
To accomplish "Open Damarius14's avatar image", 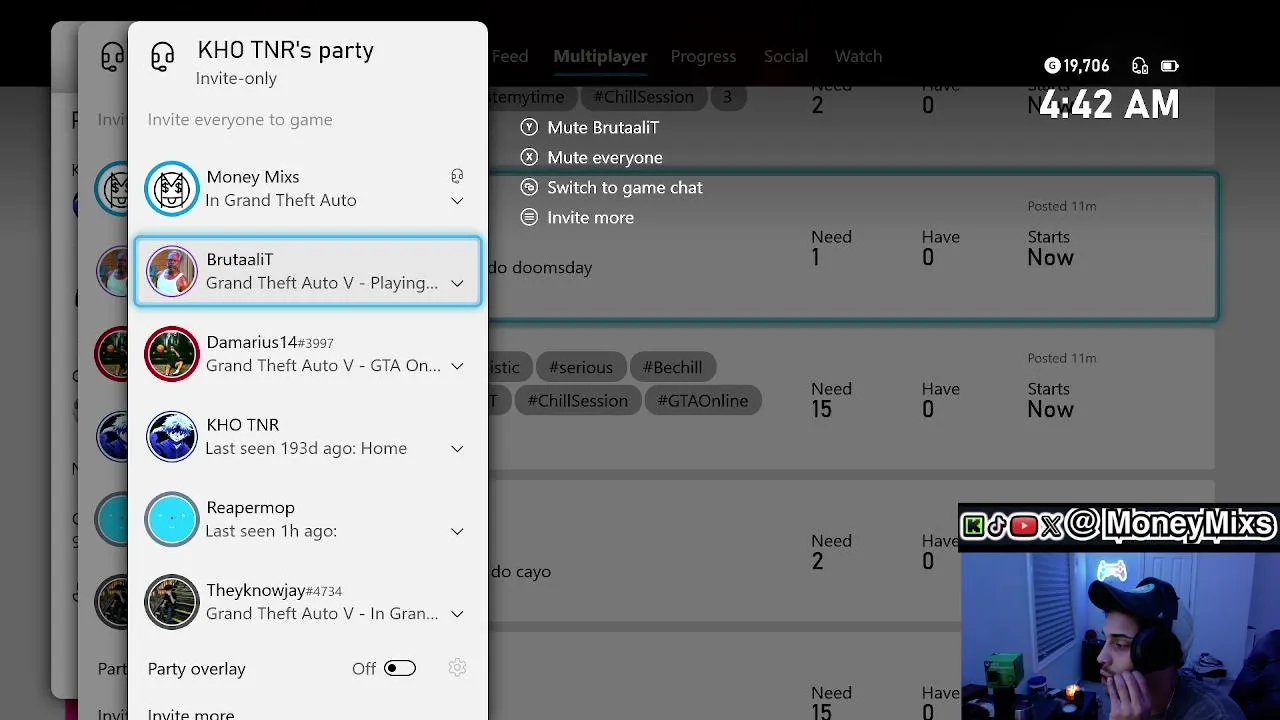I will [x=172, y=354].
